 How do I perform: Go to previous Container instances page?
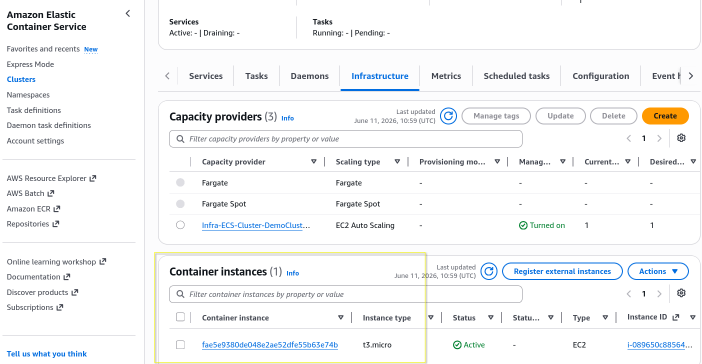click(x=629, y=294)
